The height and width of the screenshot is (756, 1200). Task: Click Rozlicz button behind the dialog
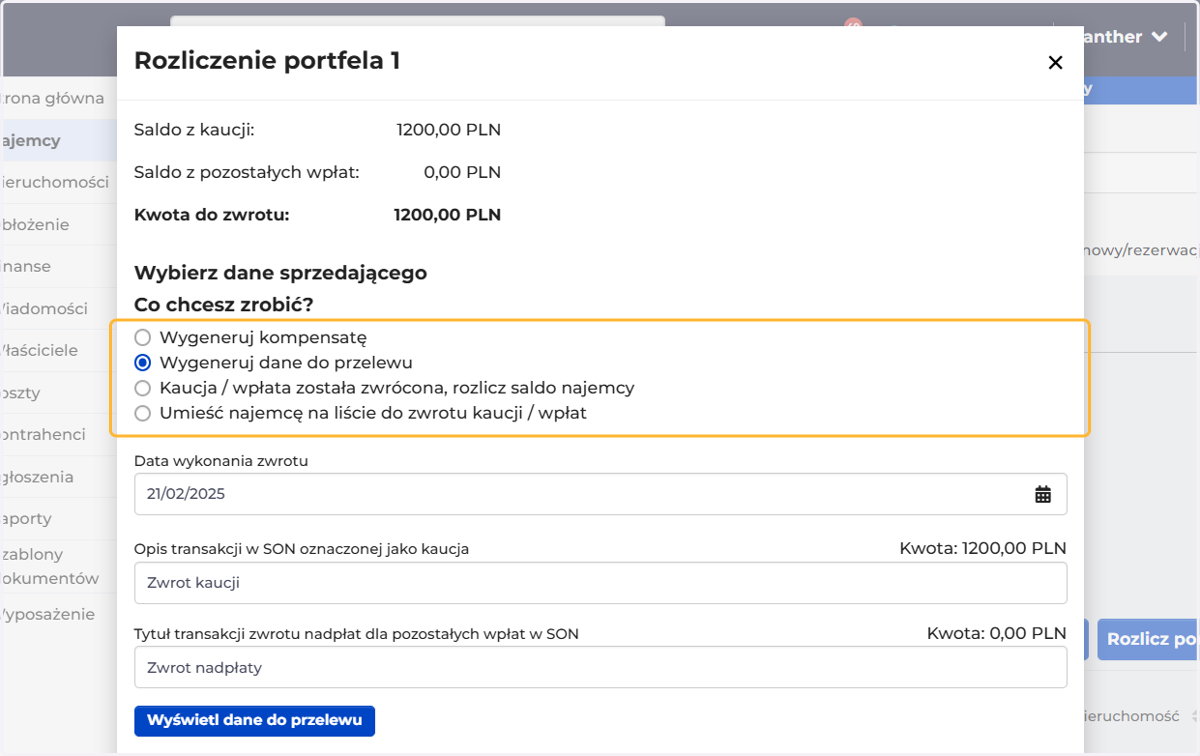(1148, 639)
